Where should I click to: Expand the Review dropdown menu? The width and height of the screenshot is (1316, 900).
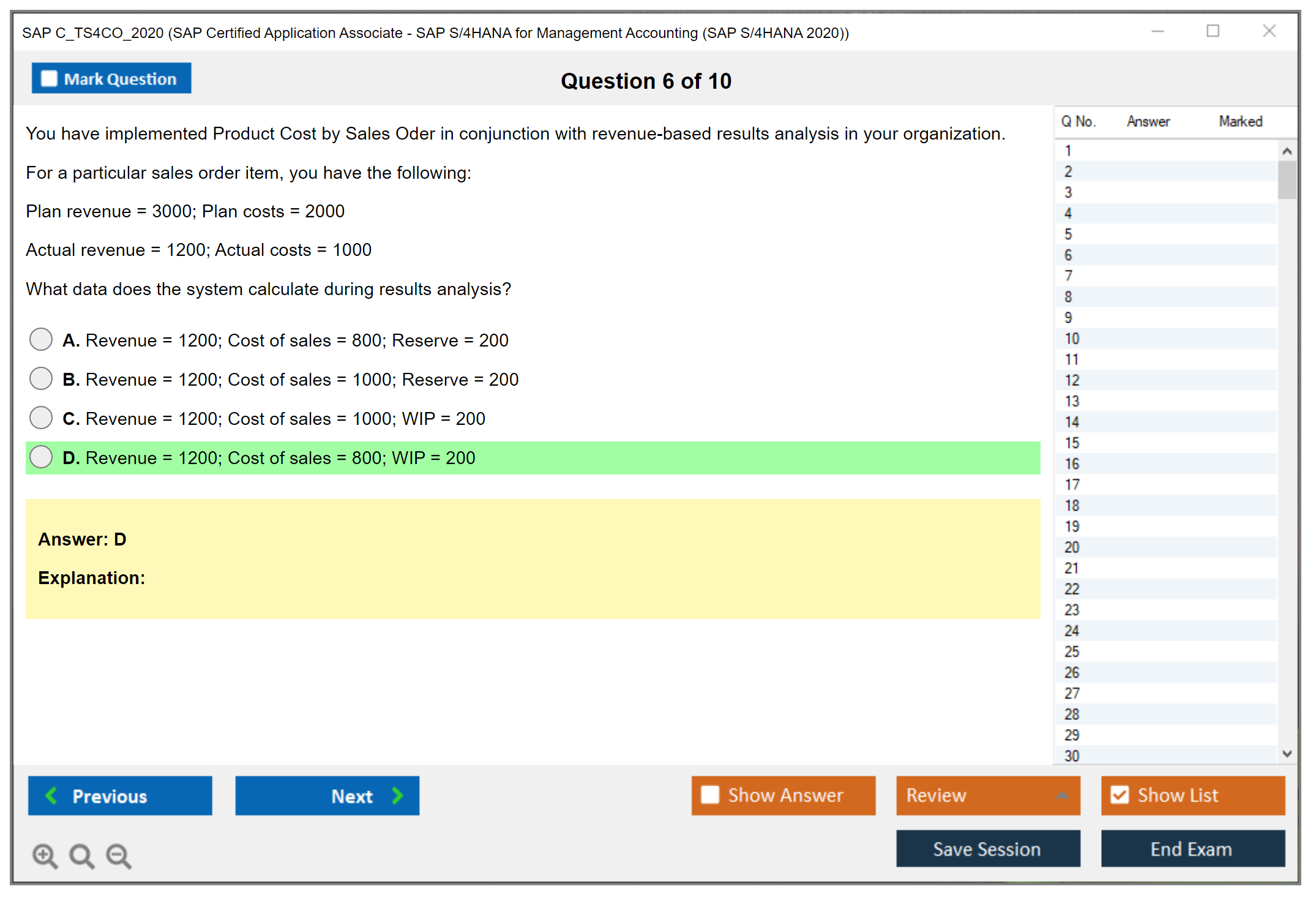(x=1062, y=795)
